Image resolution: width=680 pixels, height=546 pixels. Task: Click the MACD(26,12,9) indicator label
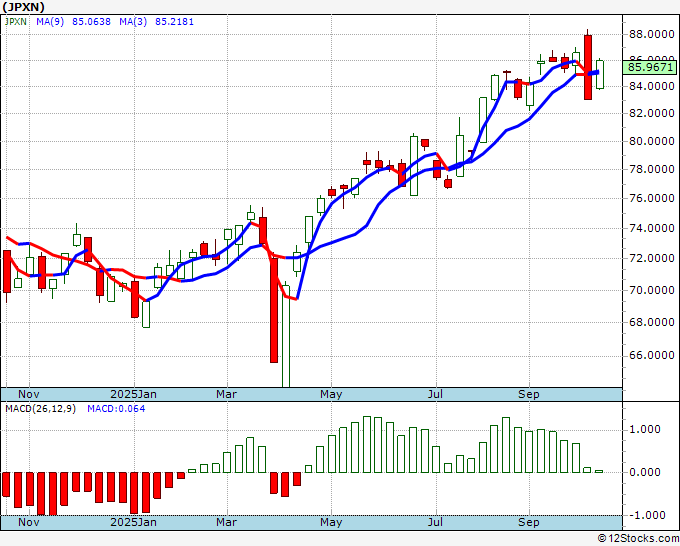(40, 409)
